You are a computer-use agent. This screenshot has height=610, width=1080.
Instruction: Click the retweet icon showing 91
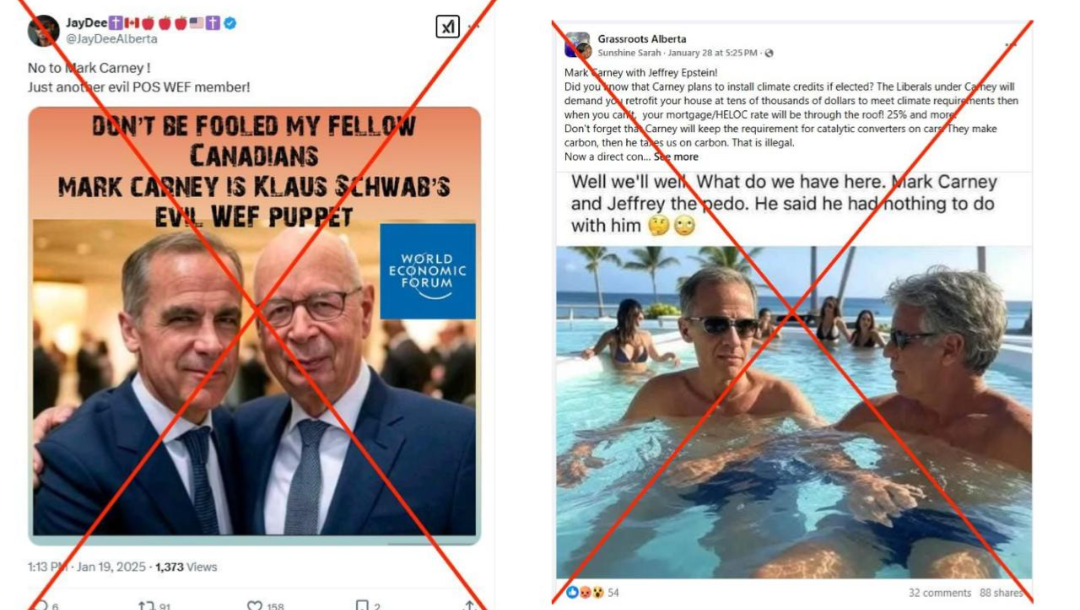pos(146,605)
